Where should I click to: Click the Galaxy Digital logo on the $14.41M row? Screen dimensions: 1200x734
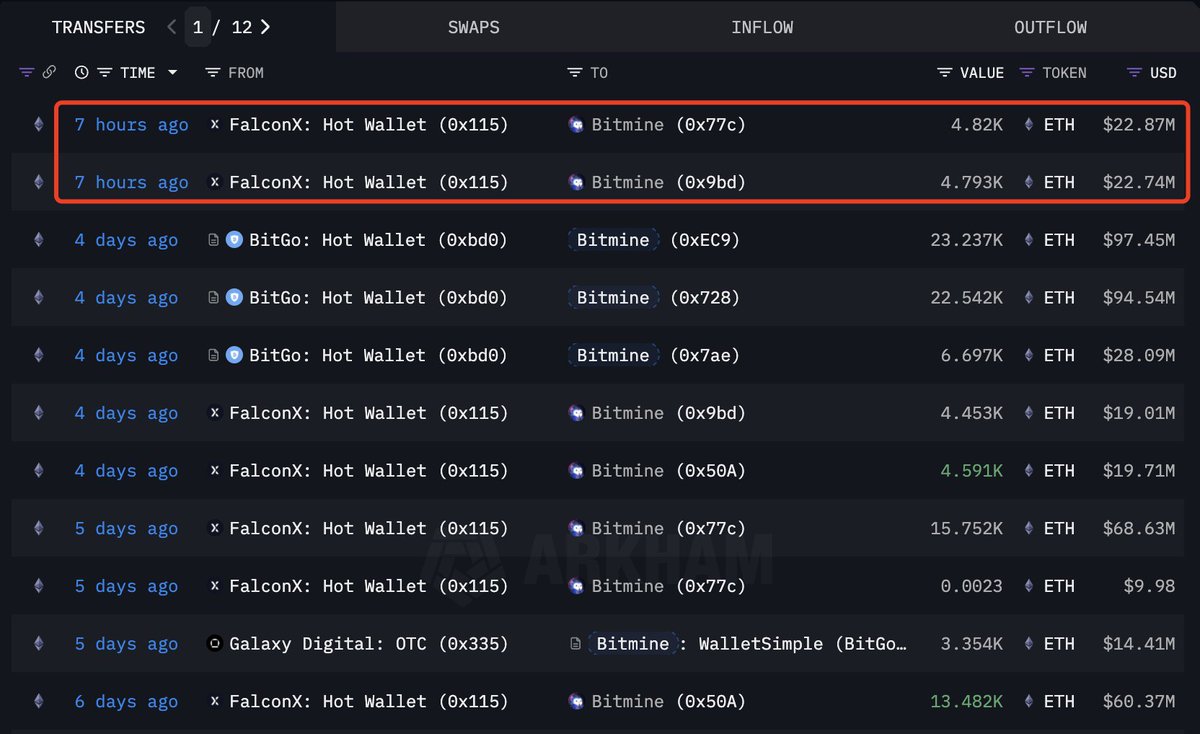pyautogui.click(x=214, y=644)
